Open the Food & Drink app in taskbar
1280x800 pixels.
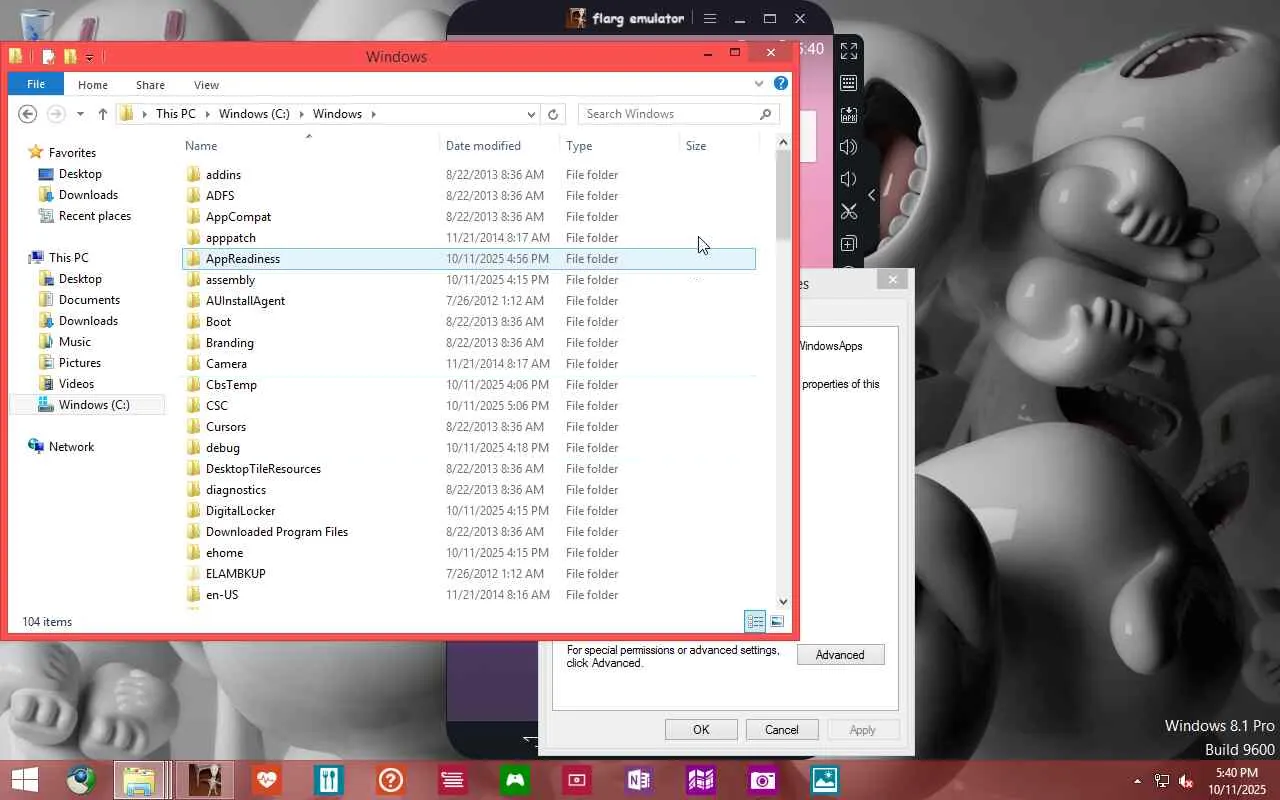(328, 780)
